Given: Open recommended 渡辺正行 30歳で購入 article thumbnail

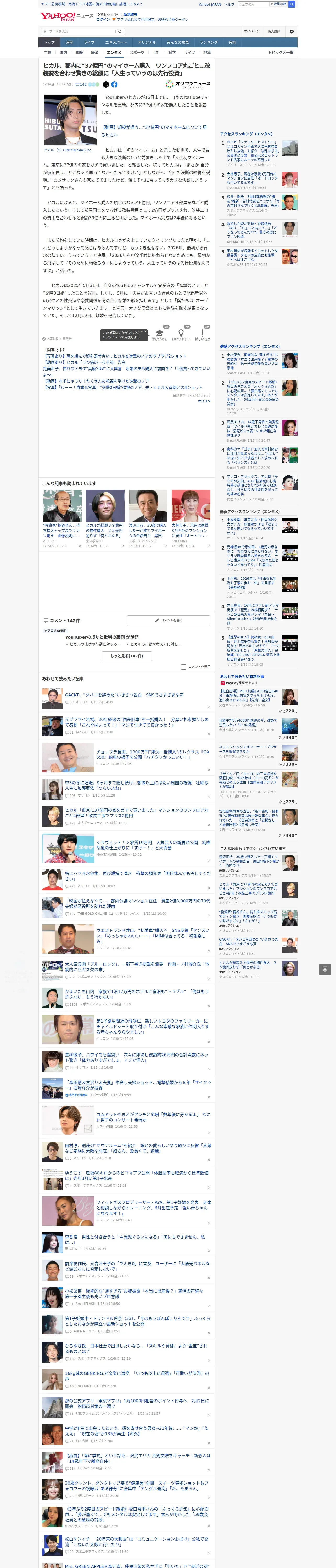Looking at the screenshot, I should pos(148,506).
